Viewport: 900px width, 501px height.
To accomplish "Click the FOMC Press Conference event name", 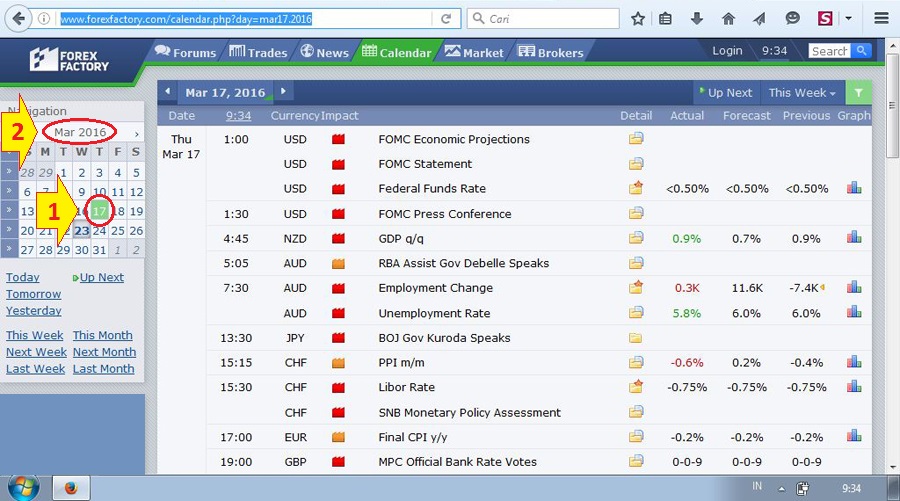I will pos(445,213).
